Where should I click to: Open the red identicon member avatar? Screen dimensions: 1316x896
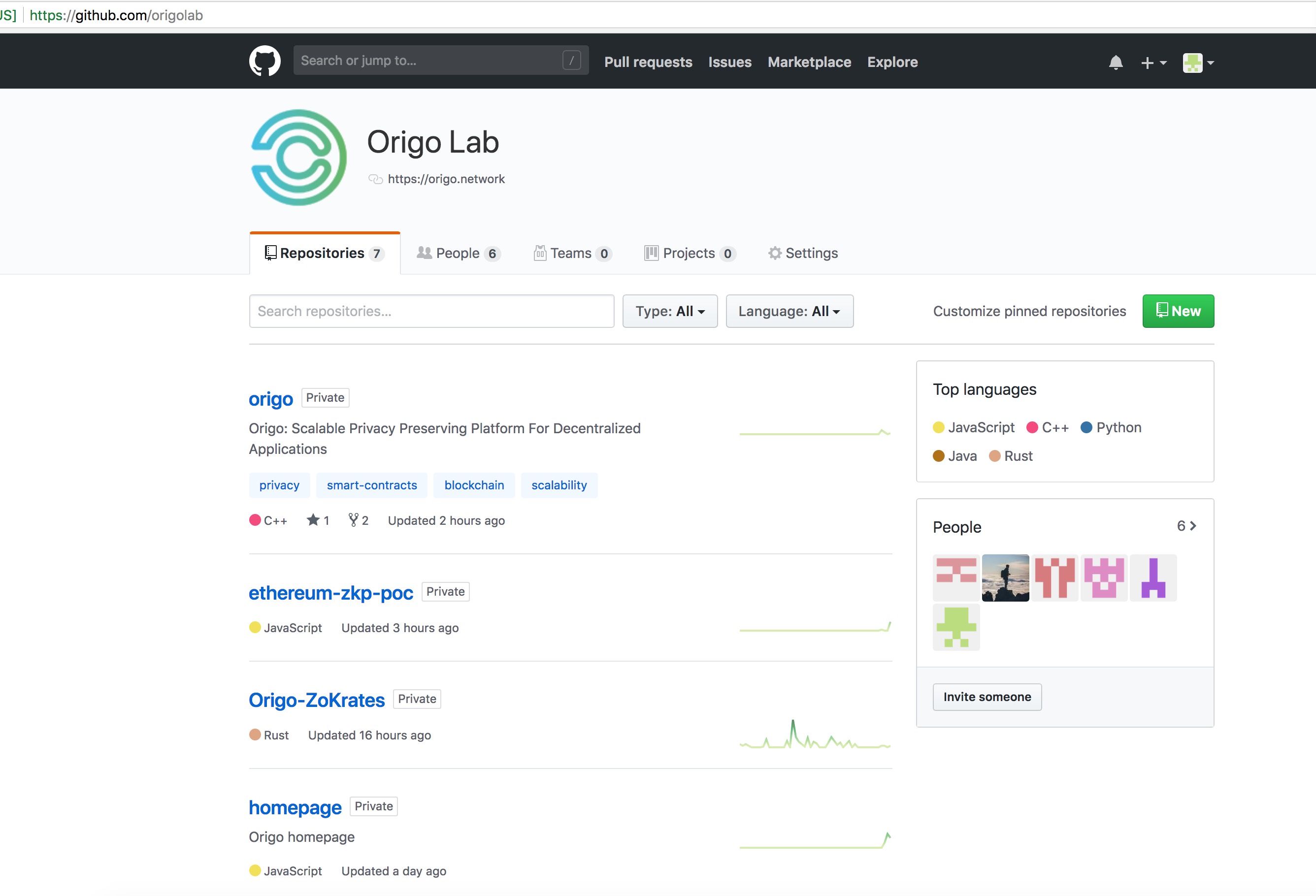coord(1054,577)
